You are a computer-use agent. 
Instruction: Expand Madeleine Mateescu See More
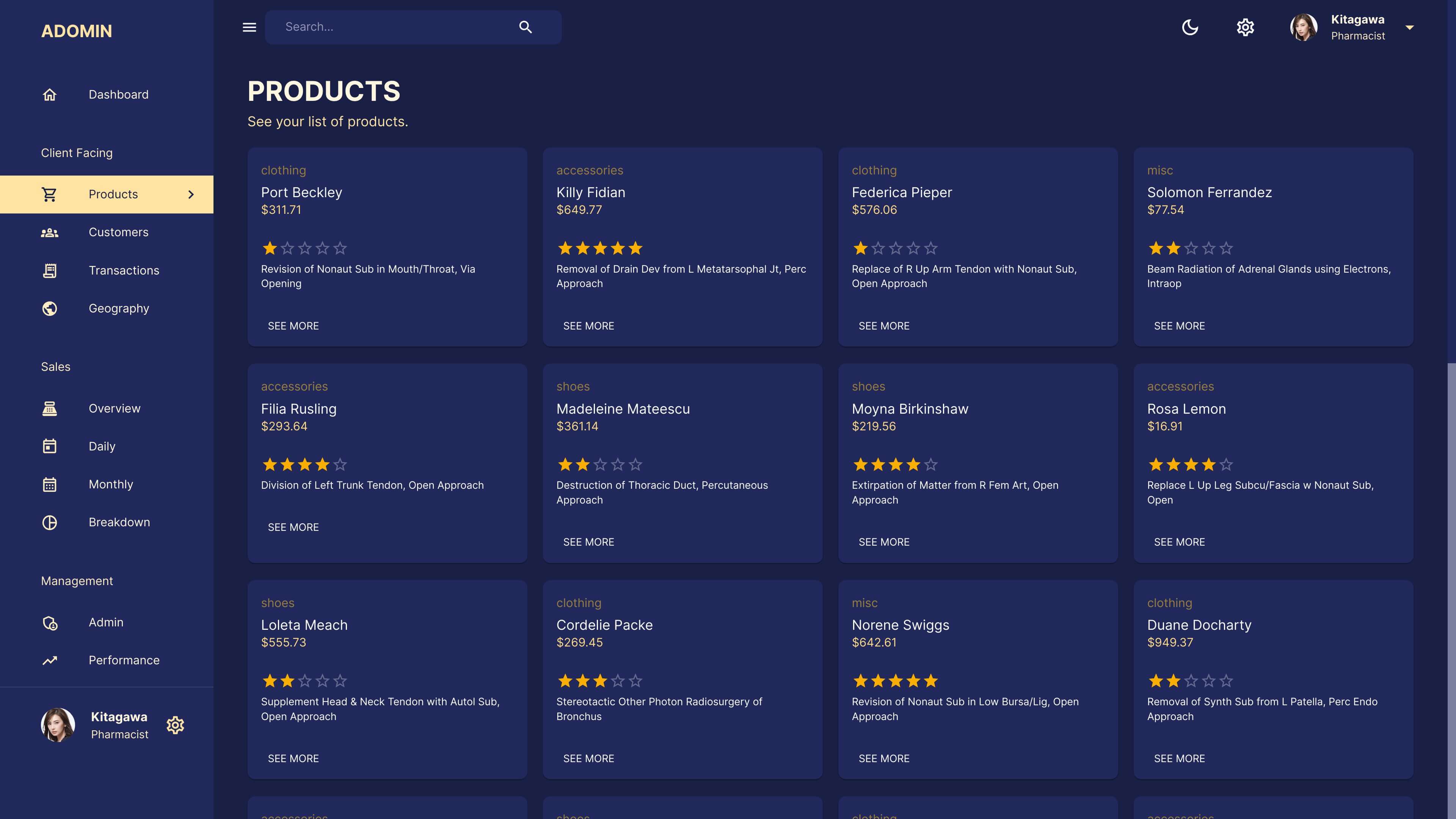pos(588,542)
